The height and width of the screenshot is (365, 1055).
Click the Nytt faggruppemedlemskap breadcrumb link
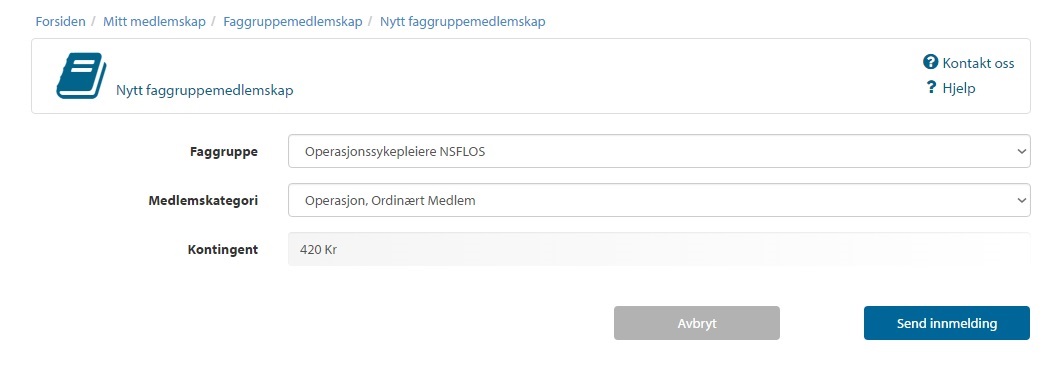coord(462,22)
